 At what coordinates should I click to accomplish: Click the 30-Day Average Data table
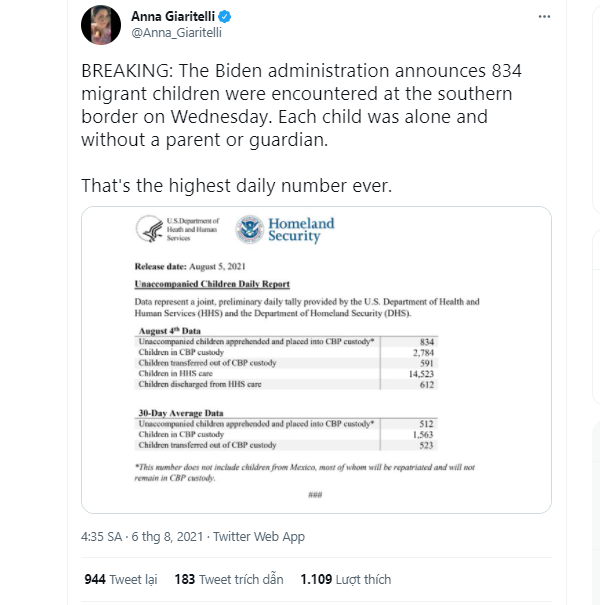(286, 429)
